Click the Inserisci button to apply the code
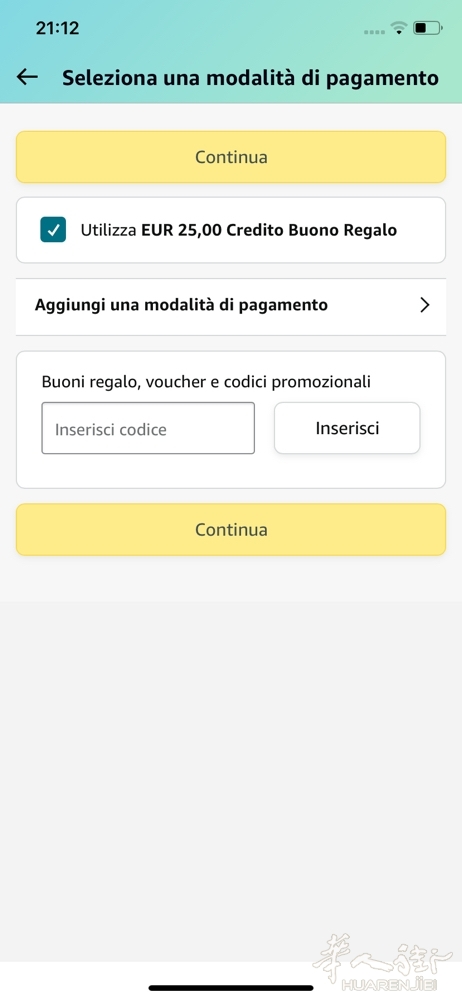The width and height of the screenshot is (462, 1000). pos(347,428)
